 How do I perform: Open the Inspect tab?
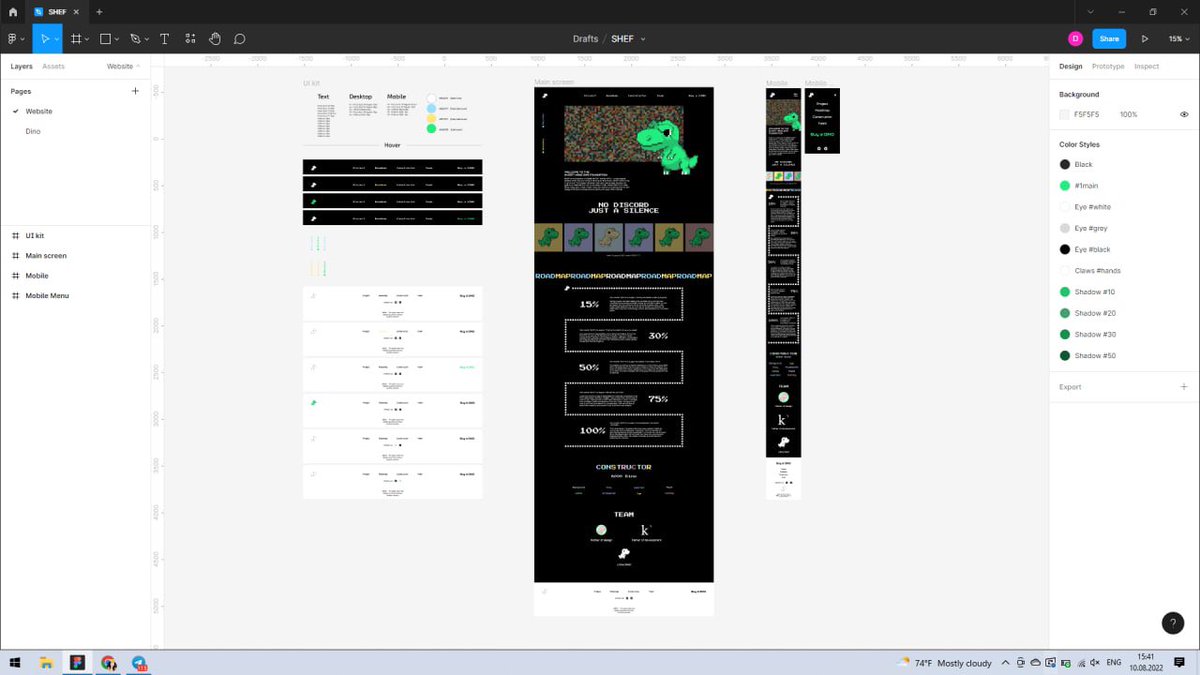click(x=1146, y=66)
